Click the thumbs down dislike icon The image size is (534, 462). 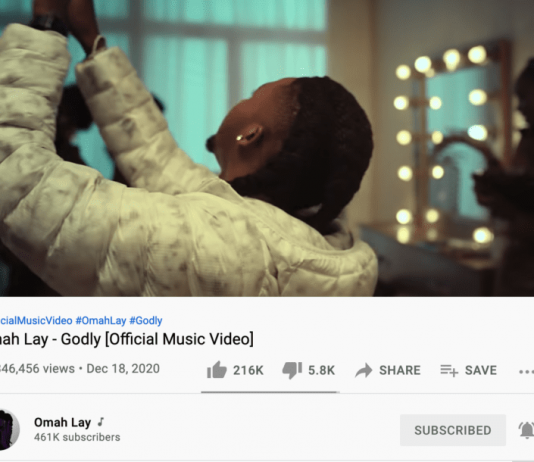292,370
